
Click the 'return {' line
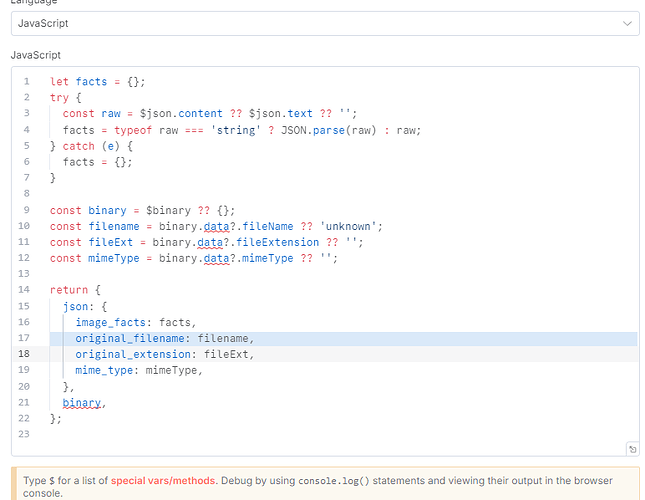(x=75, y=290)
